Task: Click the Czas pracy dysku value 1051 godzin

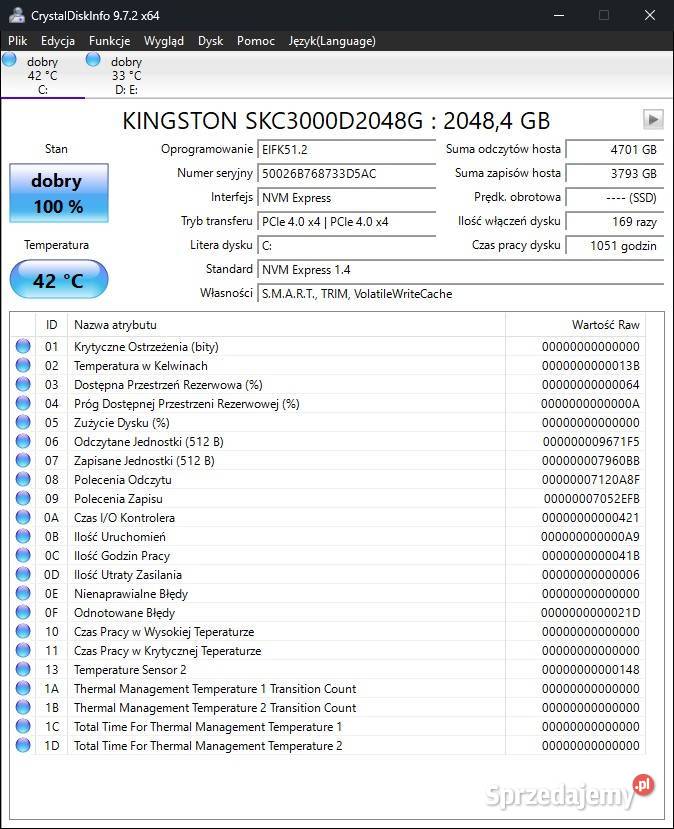Action: (614, 246)
